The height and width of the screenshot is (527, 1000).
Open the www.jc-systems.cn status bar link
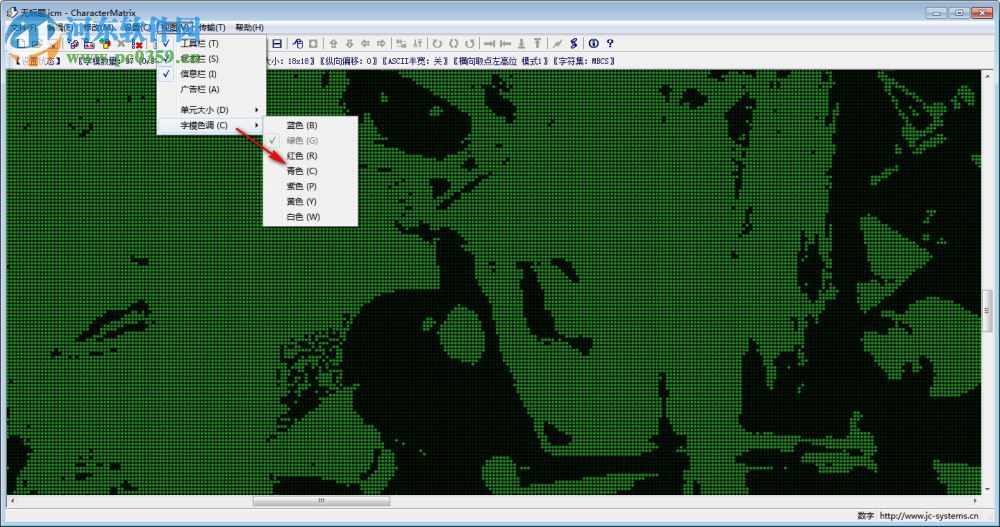click(x=928, y=517)
